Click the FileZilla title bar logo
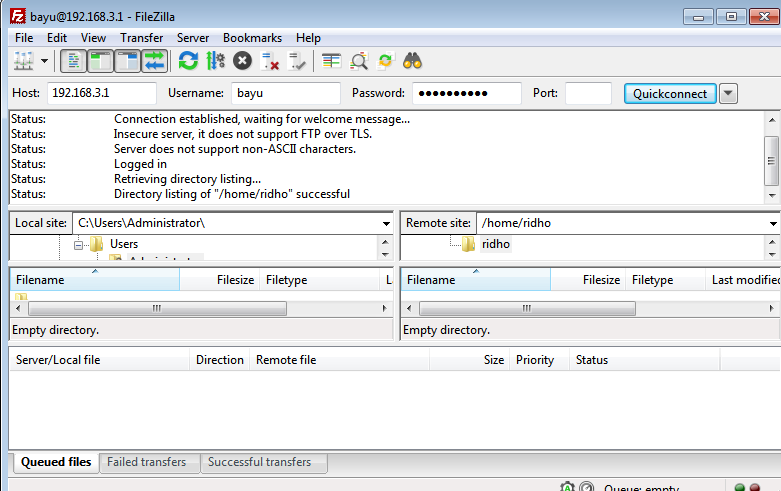Viewport: 781px width, 491px height. pyautogui.click(x=17, y=16)
